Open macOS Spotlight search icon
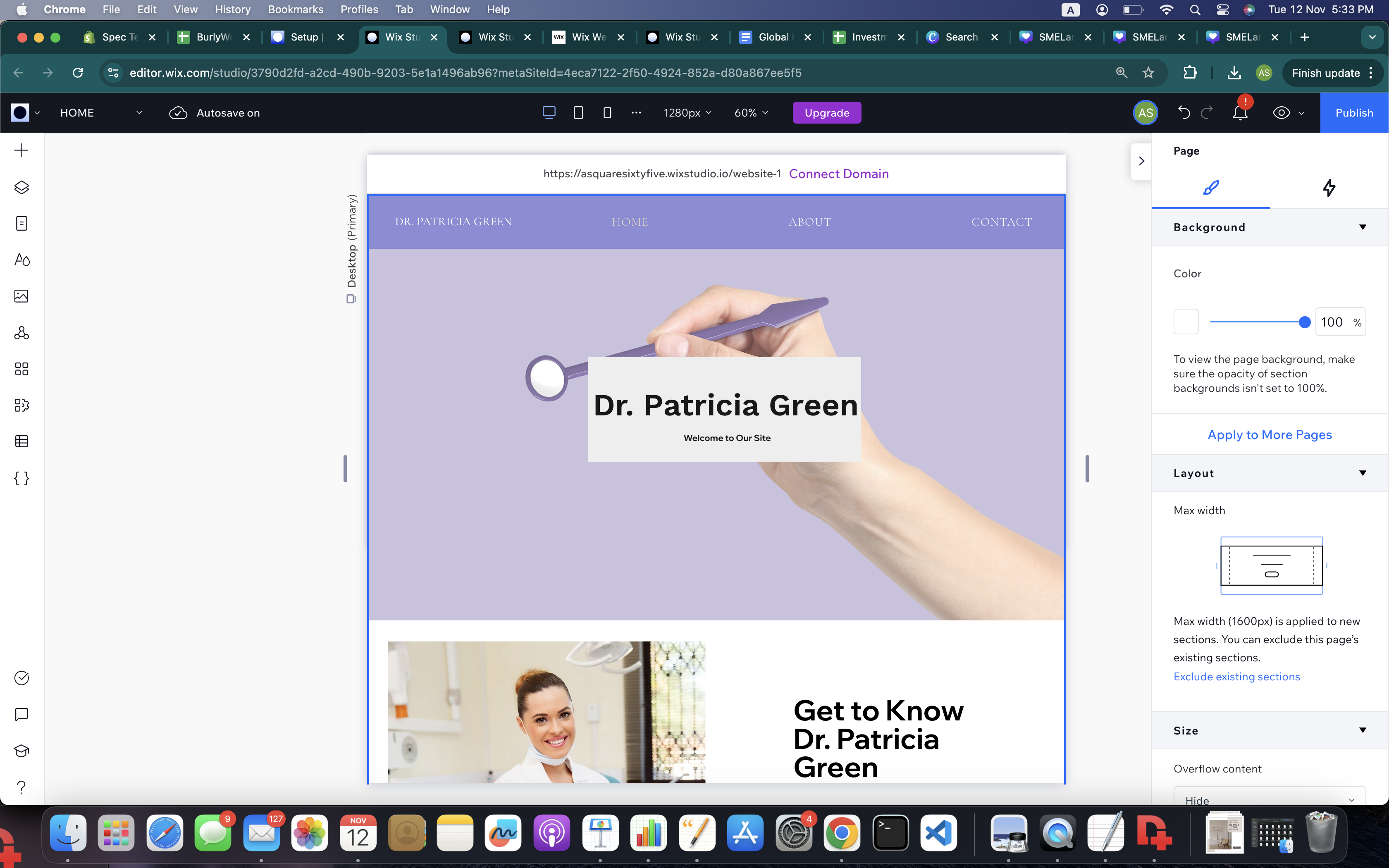Screen dimensions: 1389x868 [x=1195, y=9]
